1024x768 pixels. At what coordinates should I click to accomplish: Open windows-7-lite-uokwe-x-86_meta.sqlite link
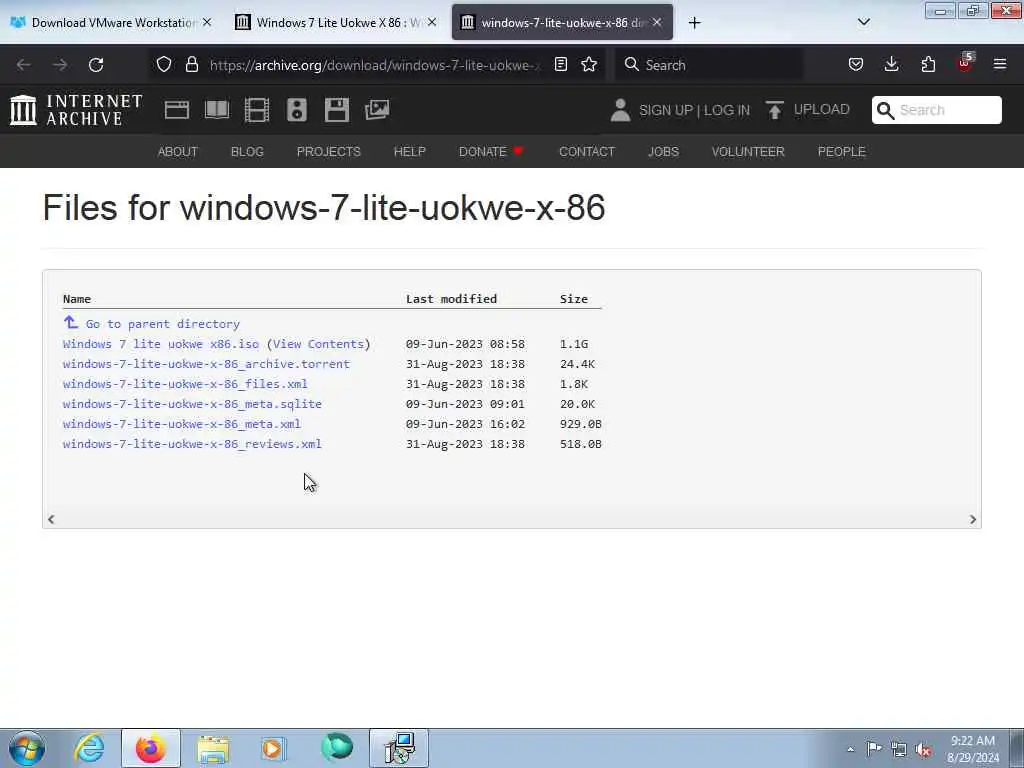(x=192, y=404)
